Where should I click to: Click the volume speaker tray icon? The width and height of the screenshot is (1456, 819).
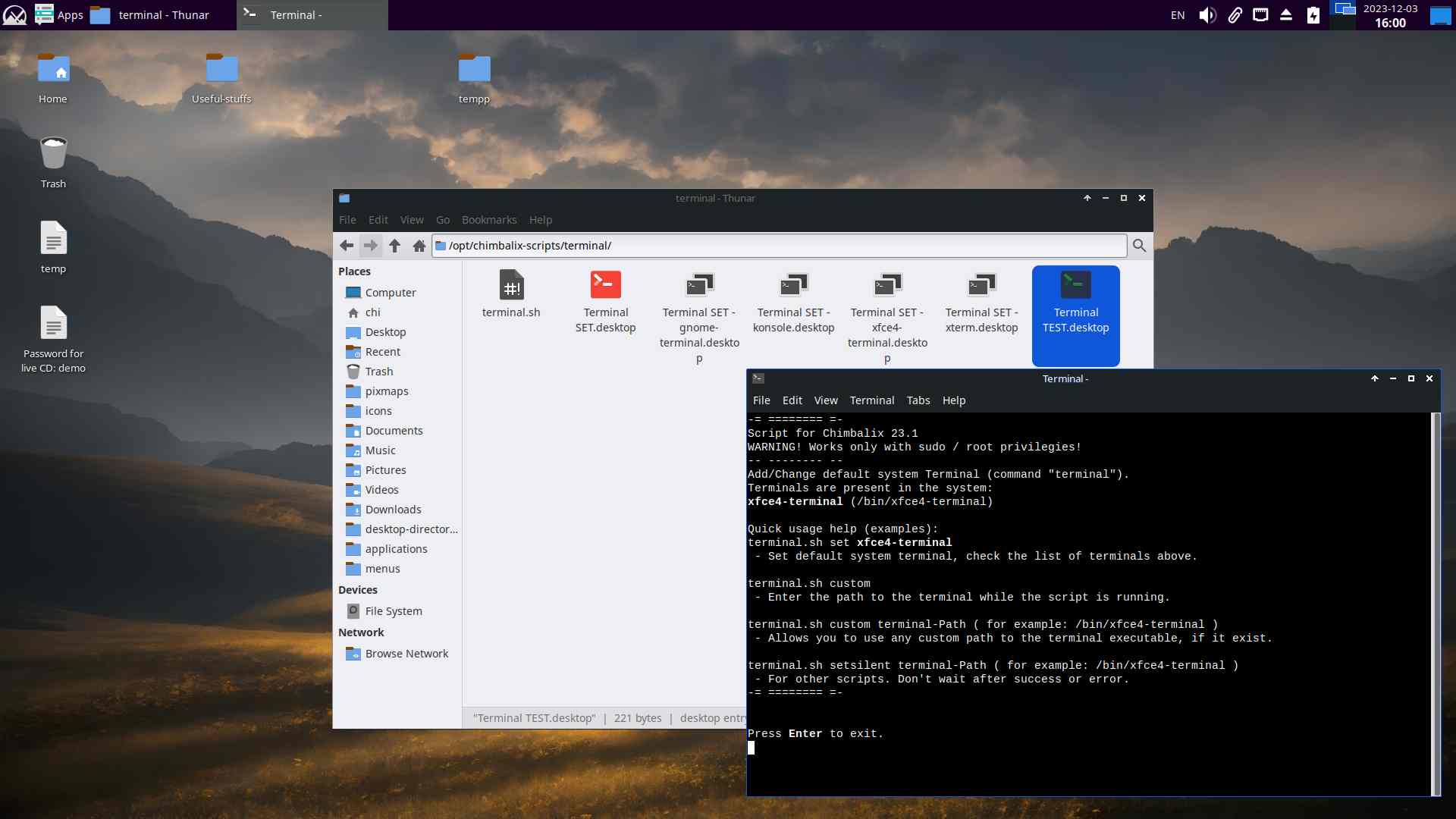pos(1207,15)
